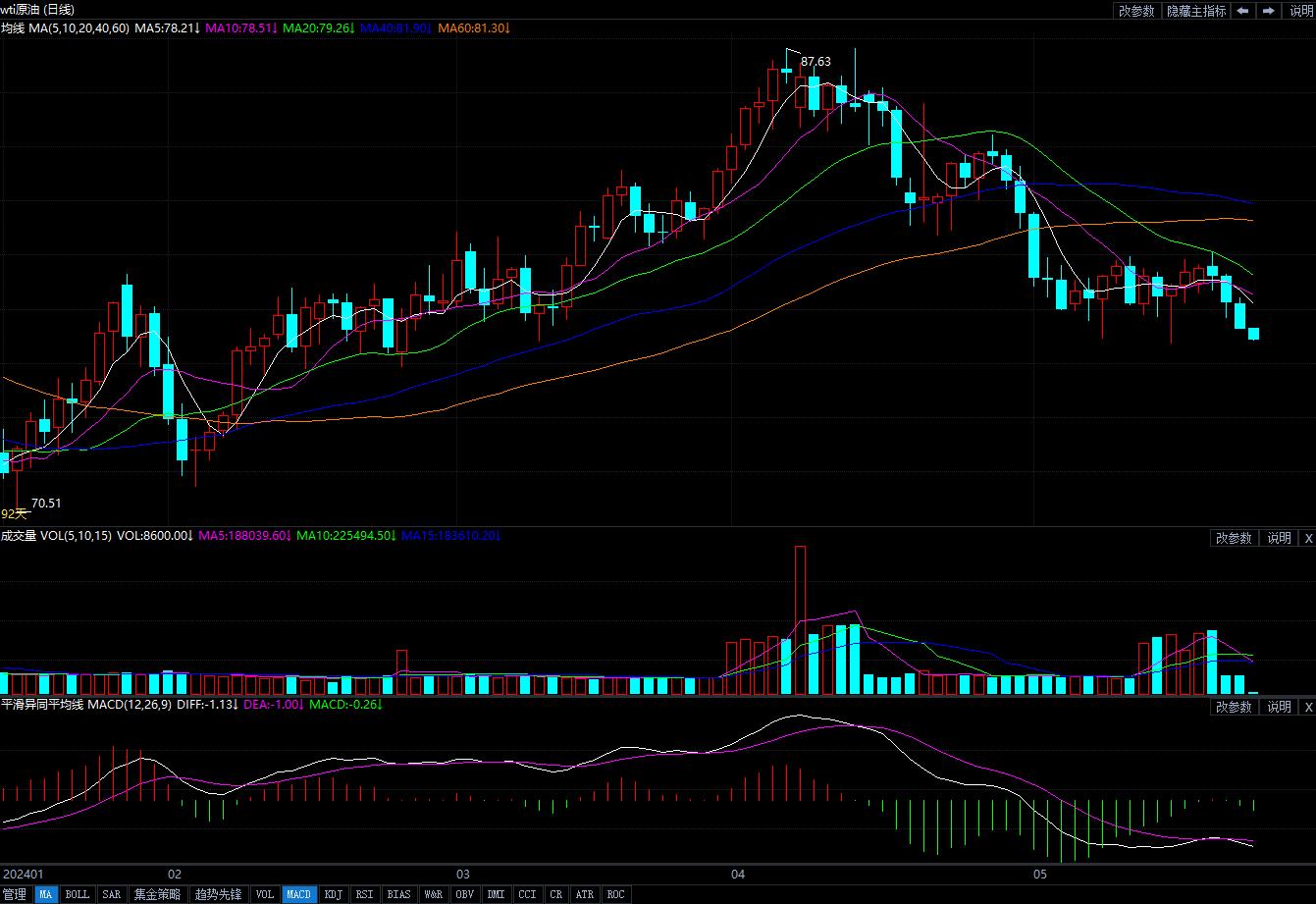
Task: Select the OBV indicator tab
Action: pos(464,894)
